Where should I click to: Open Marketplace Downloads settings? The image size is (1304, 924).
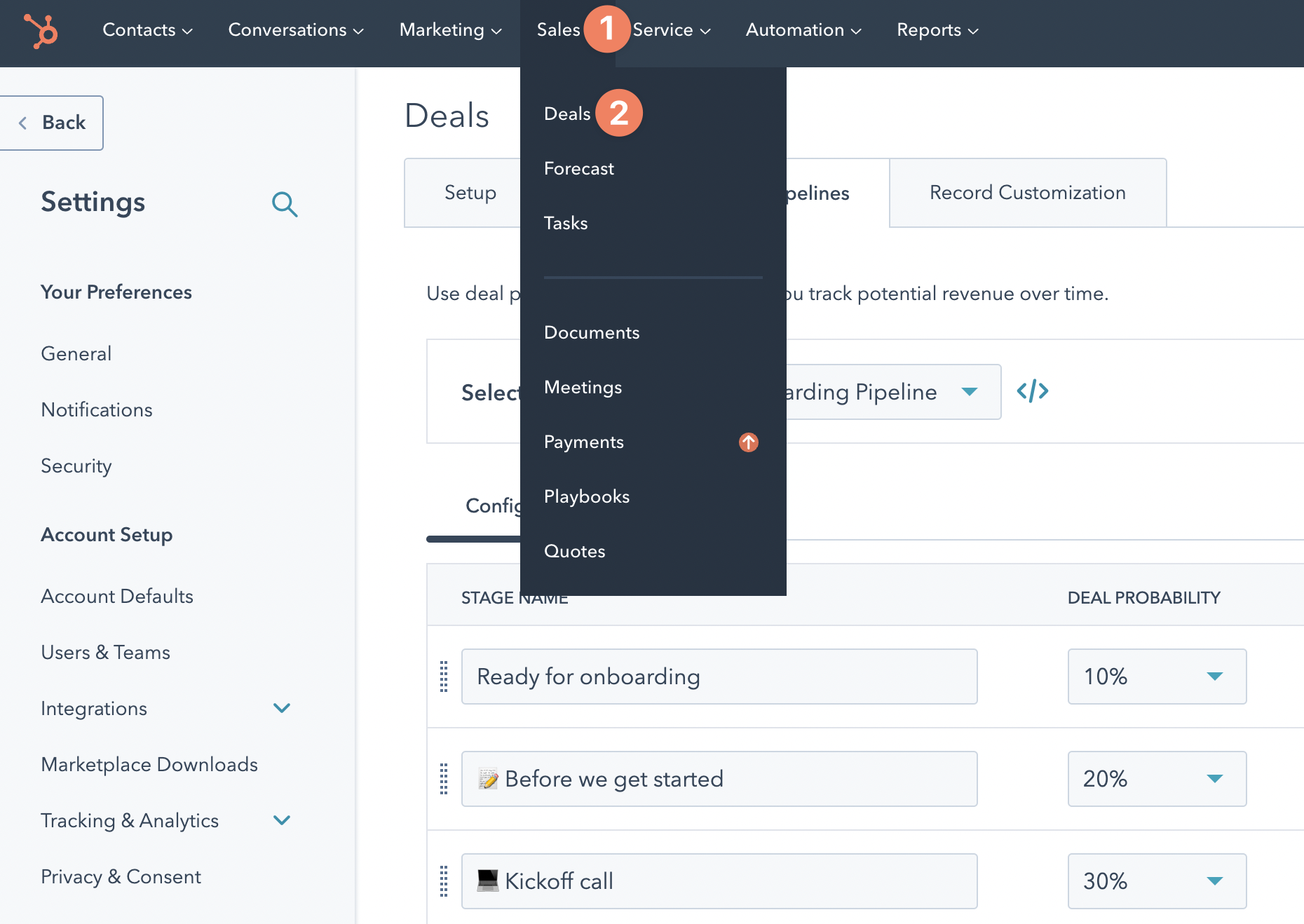pyautogui.click(x=149, y=764)
